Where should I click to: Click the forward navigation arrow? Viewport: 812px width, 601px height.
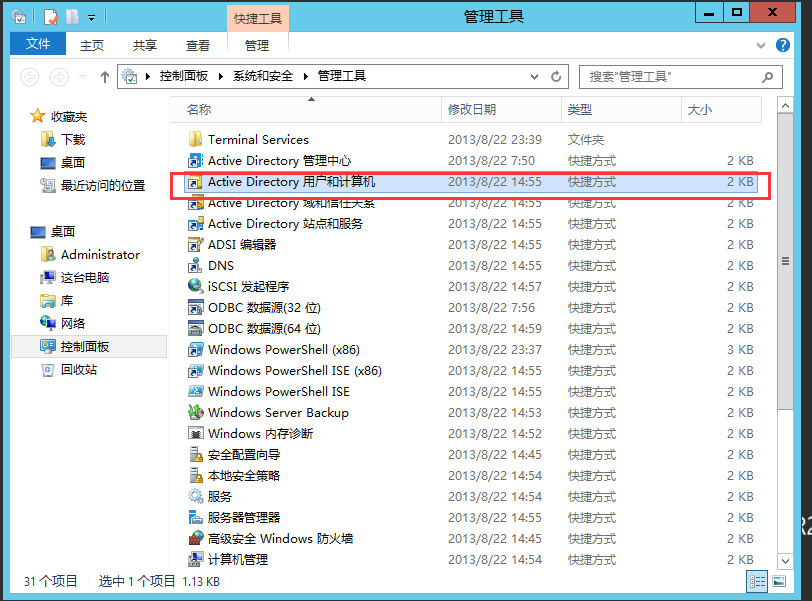pyautogui.click(x=59, y=77)
